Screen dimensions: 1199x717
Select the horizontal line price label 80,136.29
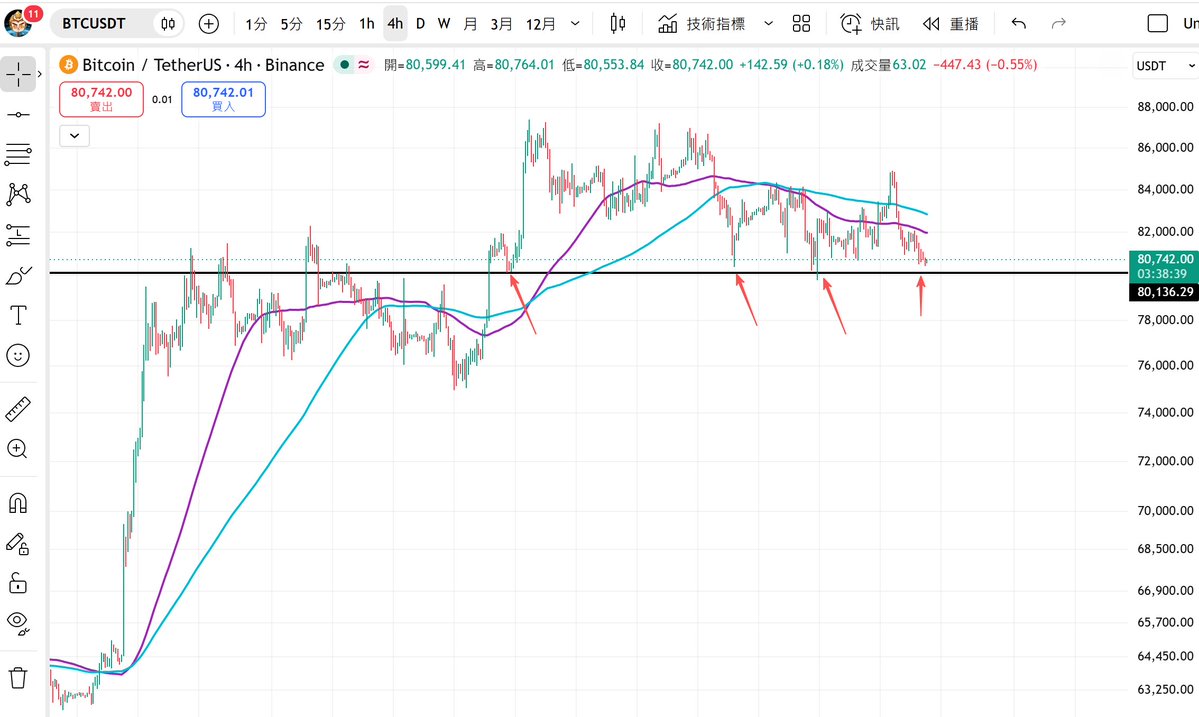[x=1164, y=291]
